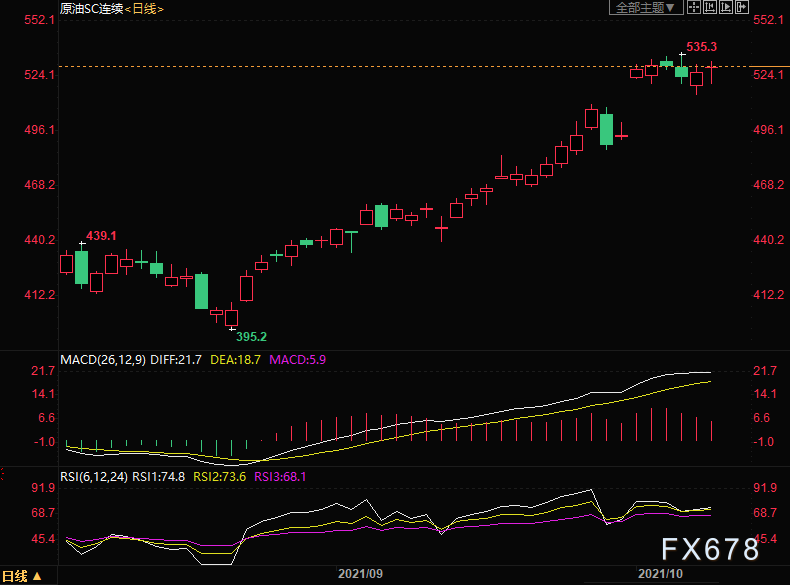
Task: Click the left MACD axis label 14.1
Action: tap(43, 394)
